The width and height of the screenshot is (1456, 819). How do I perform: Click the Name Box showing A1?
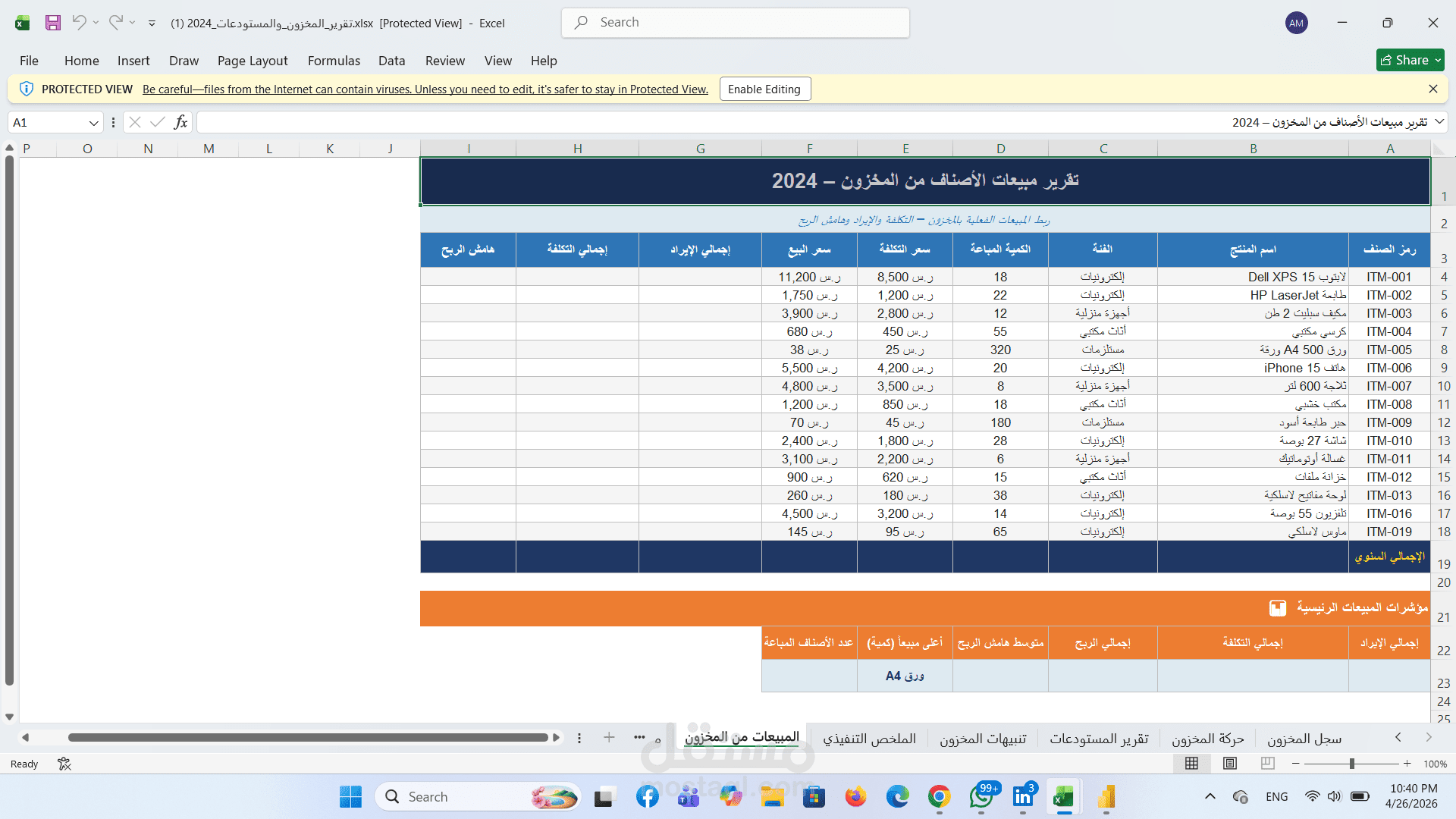(47, 122)
